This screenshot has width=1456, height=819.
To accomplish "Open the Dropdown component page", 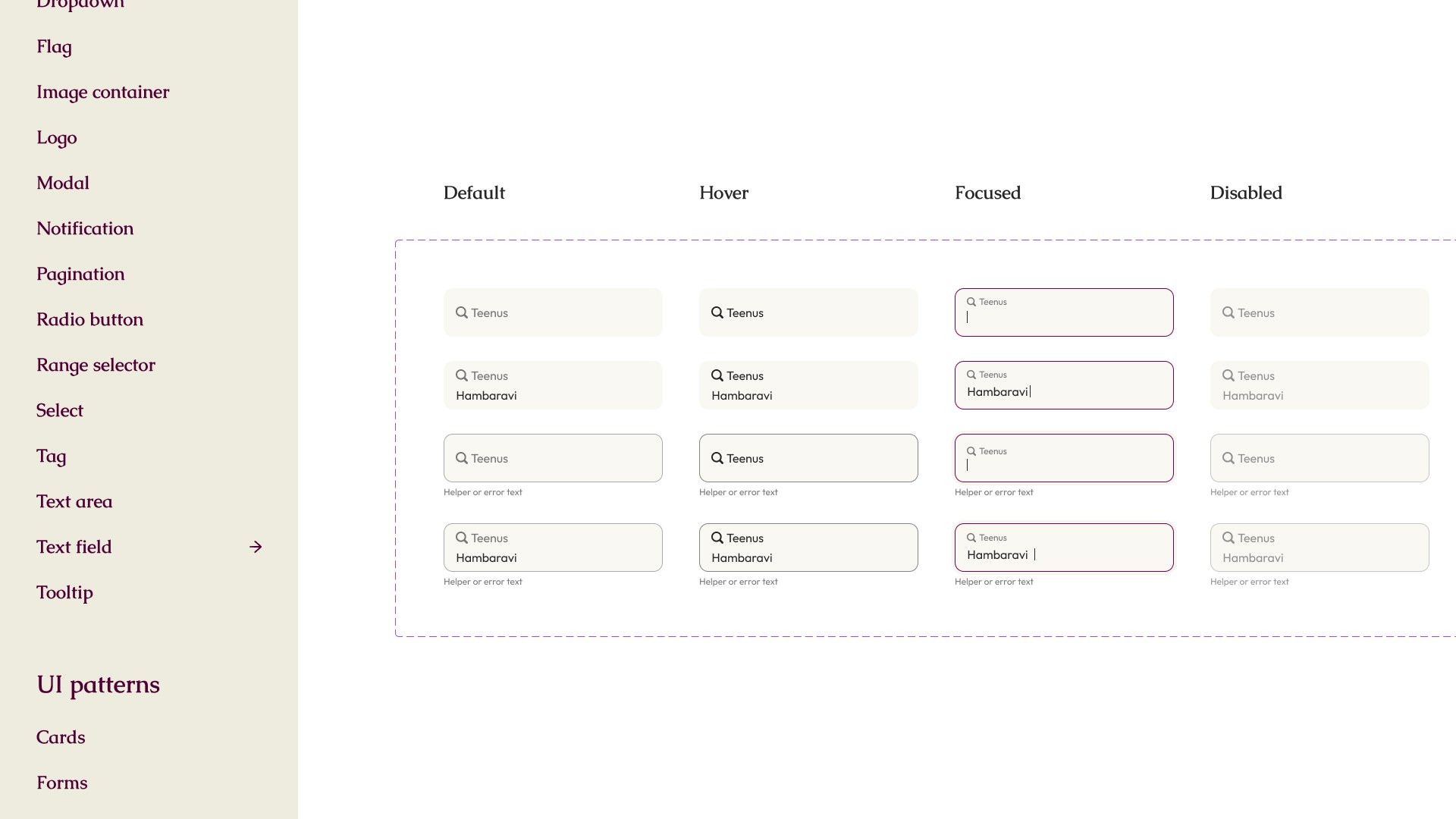I will pyautogui.click(x=80, y=5).
